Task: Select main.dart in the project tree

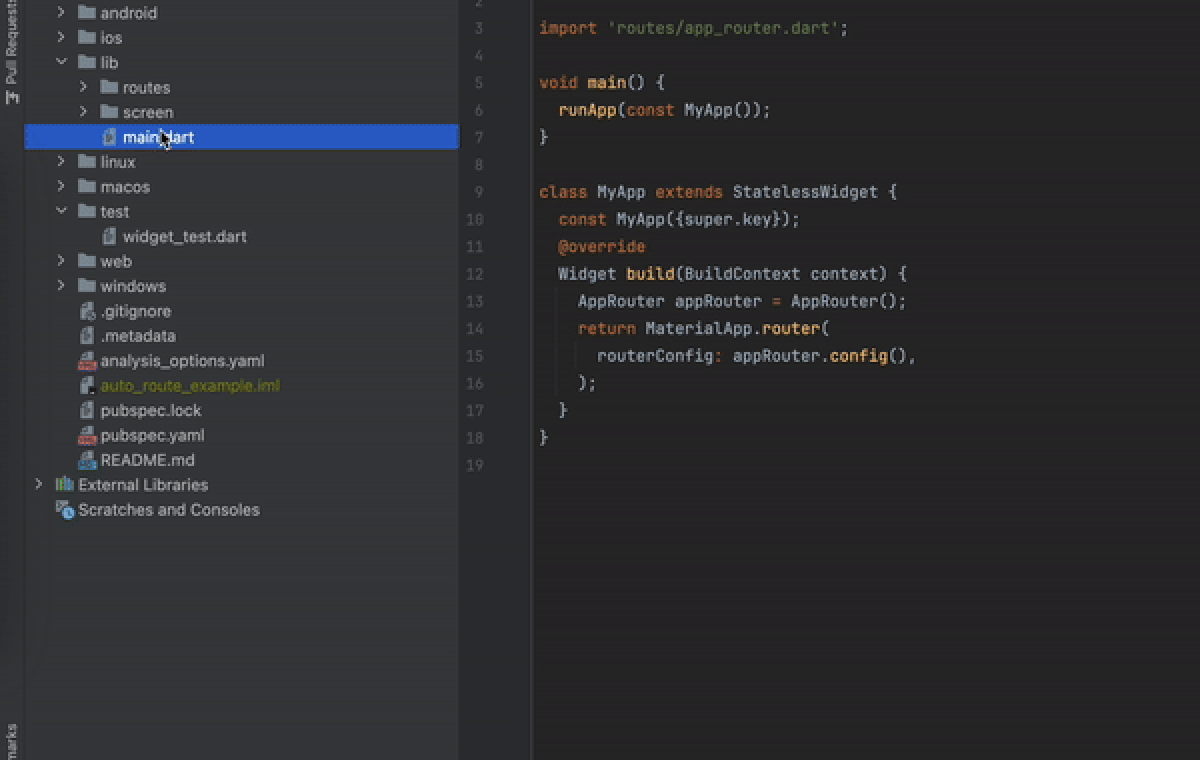Action: pos(241,137)
